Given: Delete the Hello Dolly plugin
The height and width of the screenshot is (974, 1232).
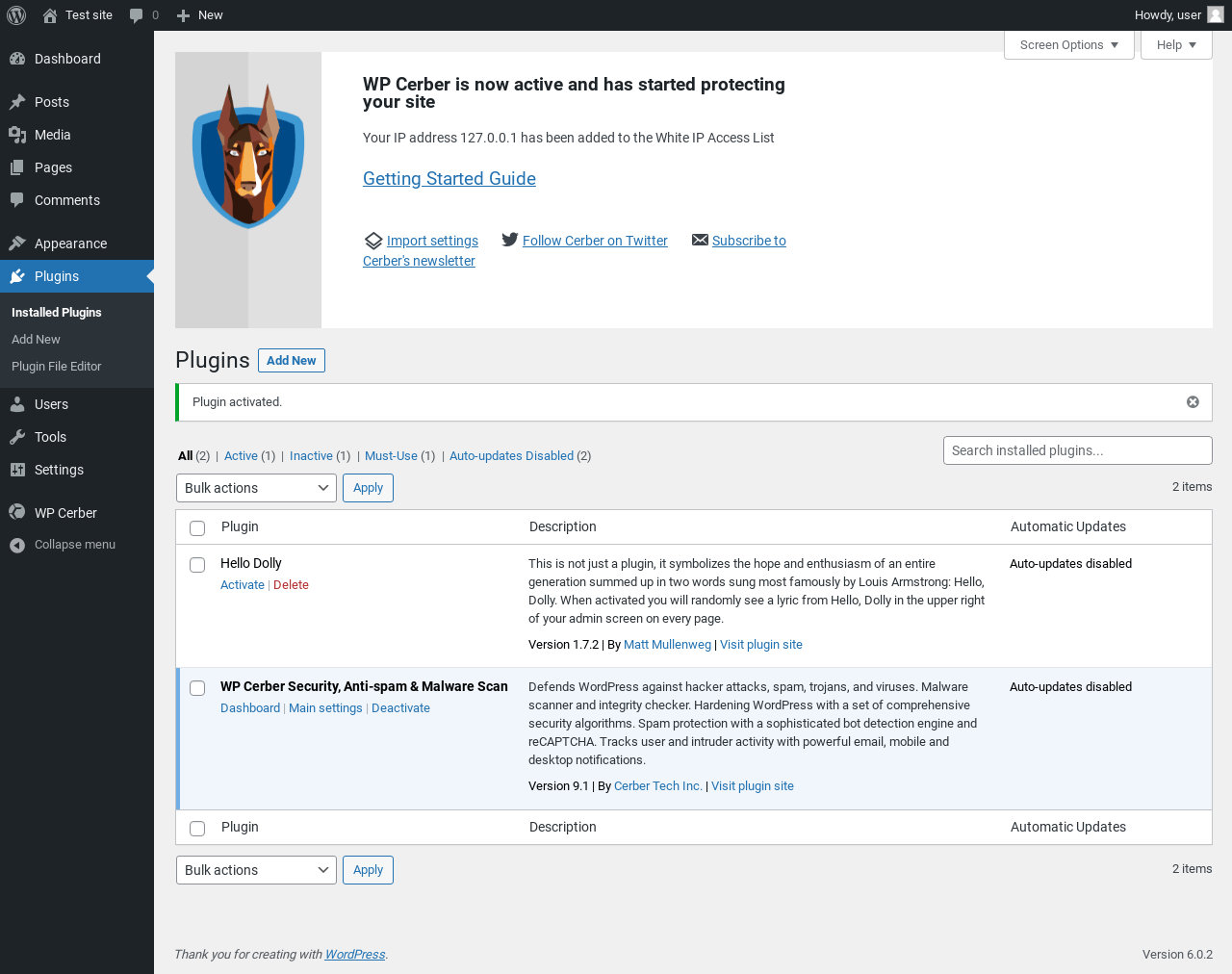Looking at the screenshot, I should tap(291, 585).
